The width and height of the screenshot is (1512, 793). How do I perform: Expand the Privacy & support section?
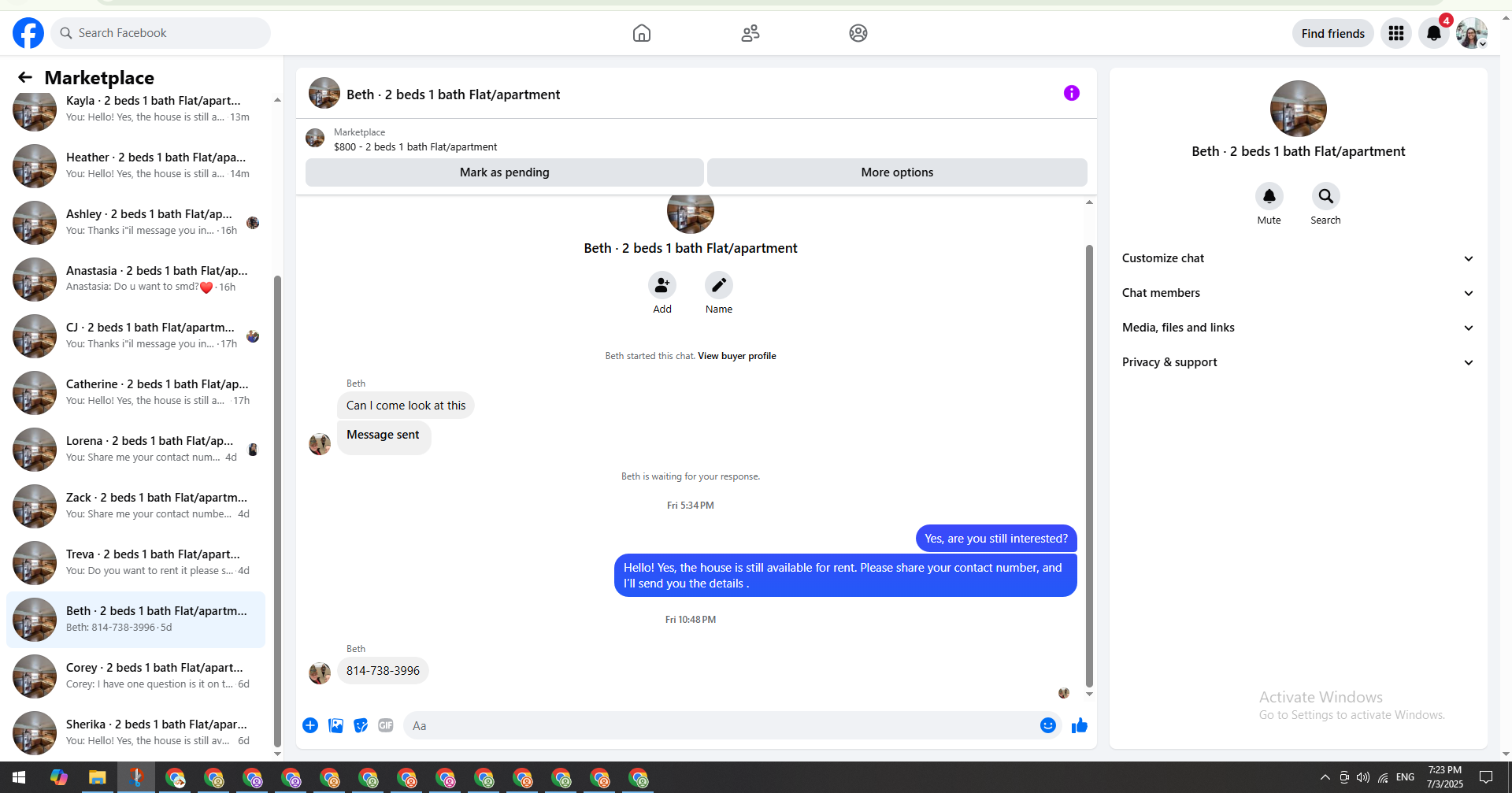(x=1298, y=362)
